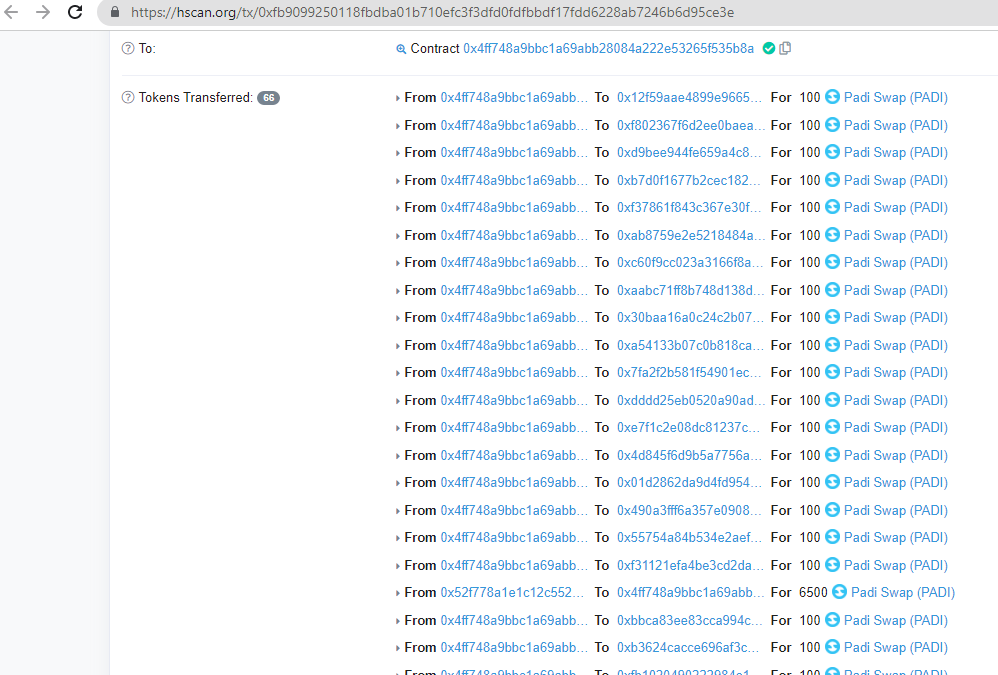
Task: Expand arrow before 0x01d2862d transfer row
Action: [397, 483]
